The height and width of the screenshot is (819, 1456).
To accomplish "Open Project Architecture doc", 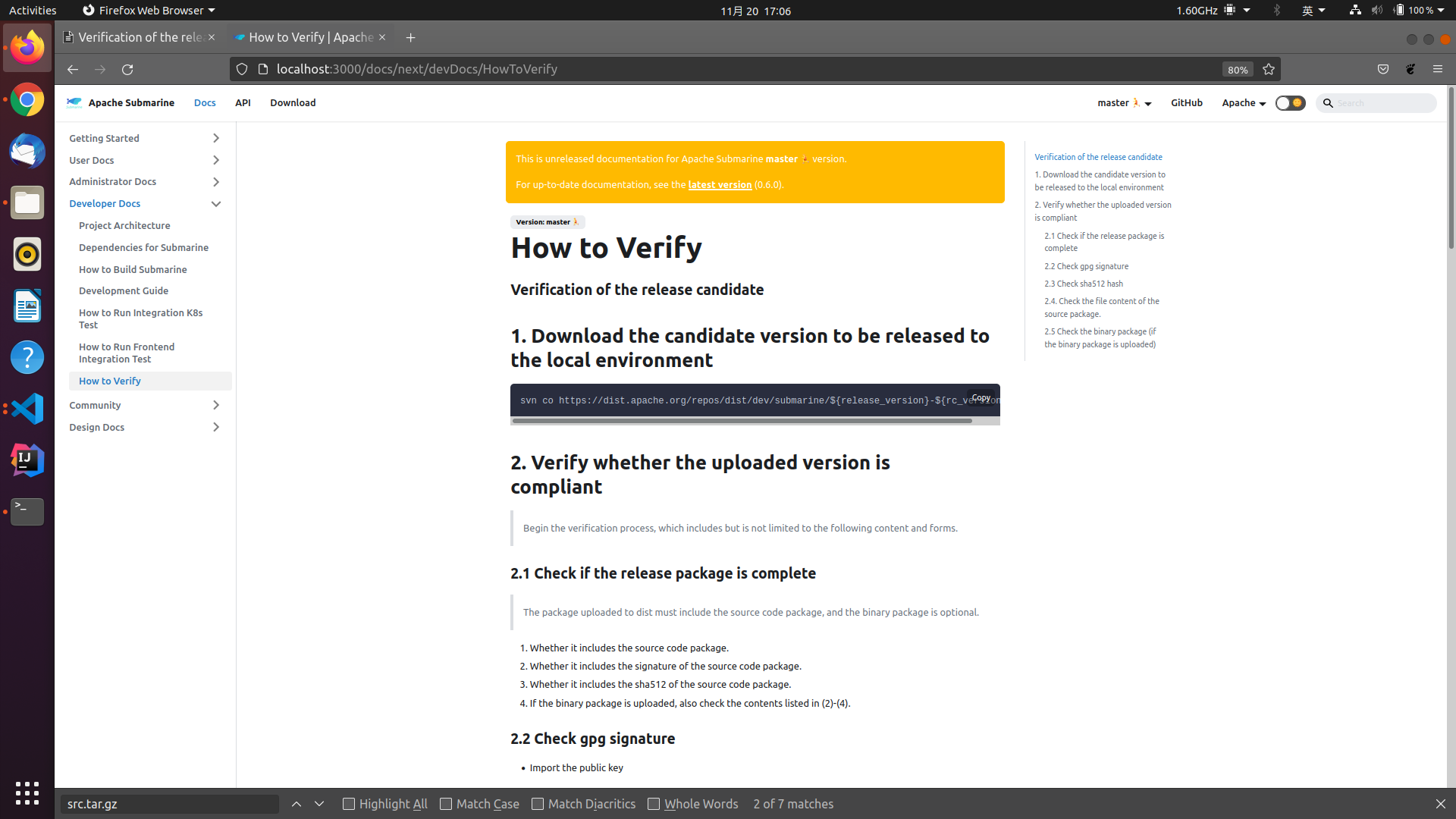I will pyautogui.click(x=124, y=225).
